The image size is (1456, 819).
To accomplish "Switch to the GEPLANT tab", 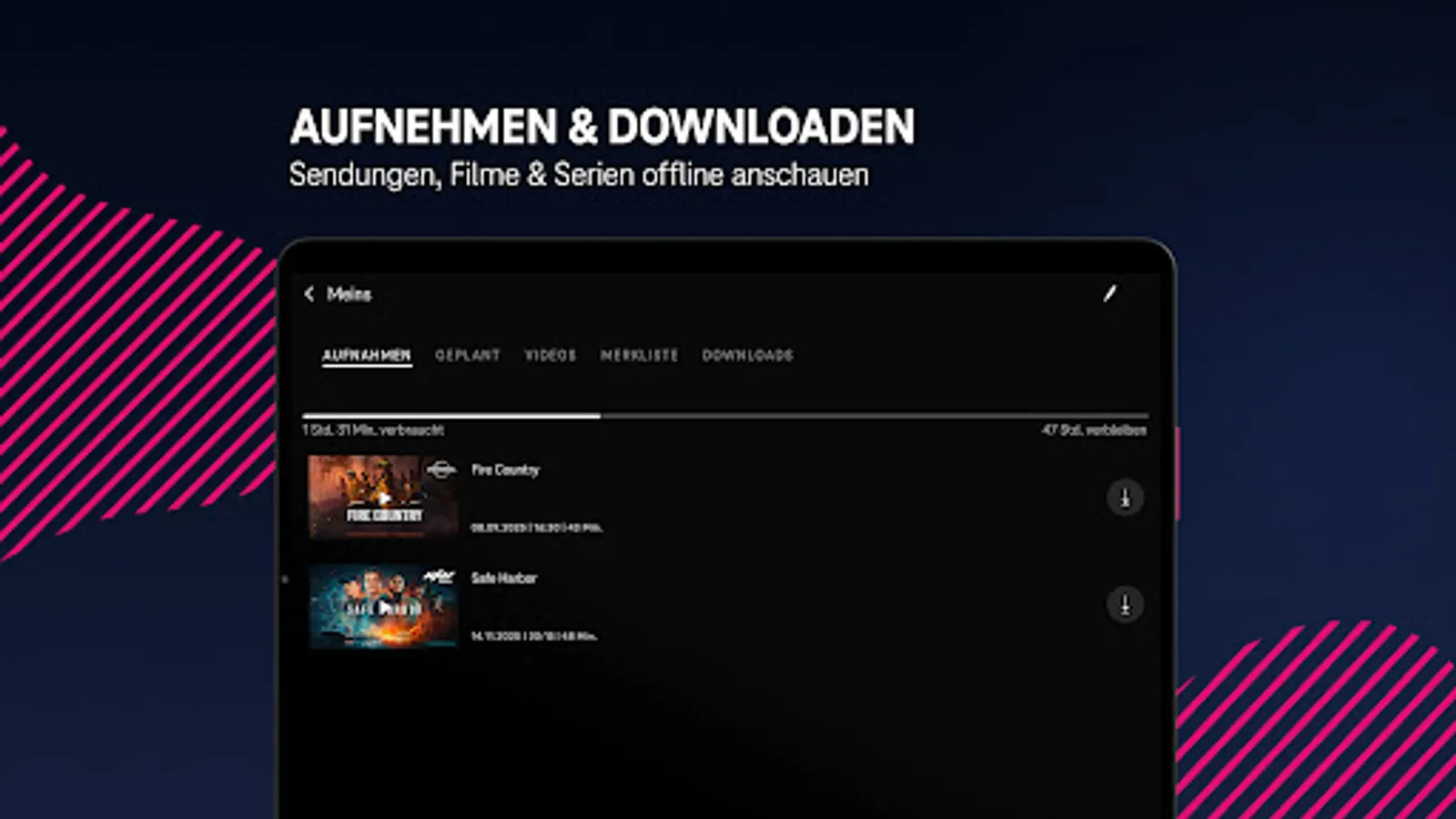I will click(468, 356).
